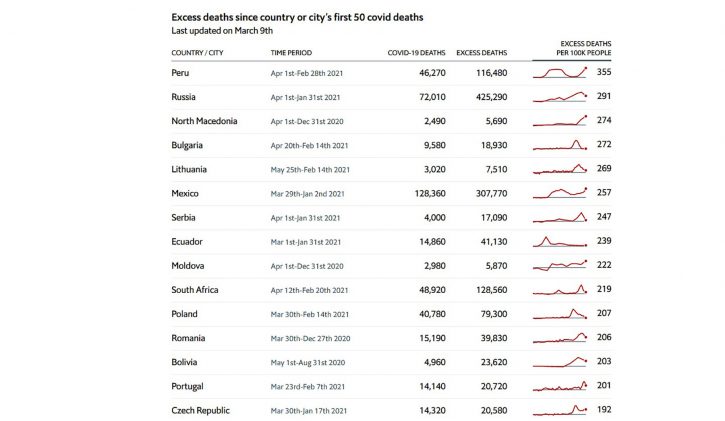The height and width of the screenshot is (421, 725).
Task: Click the Czech Republic country name
Action: point(200,410)
